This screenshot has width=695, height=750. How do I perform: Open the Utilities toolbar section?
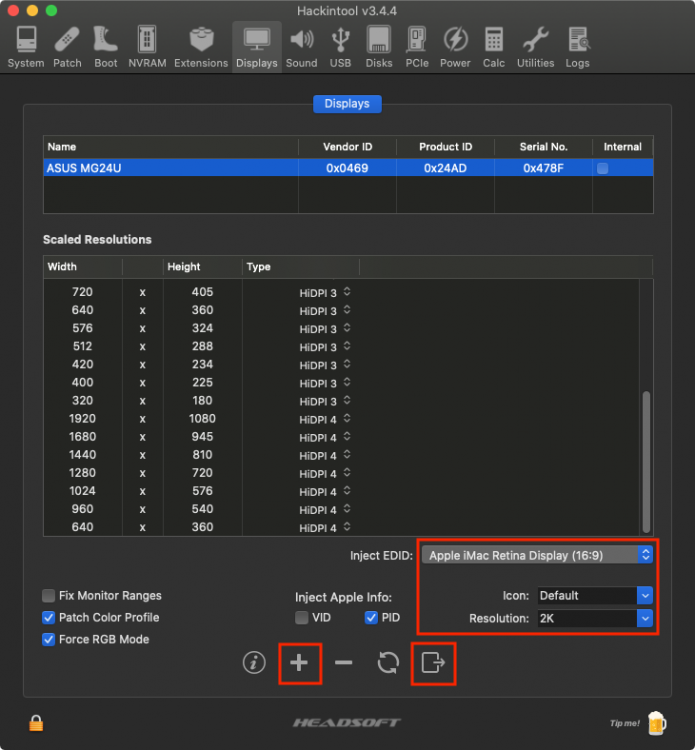(x=535, y=47)
